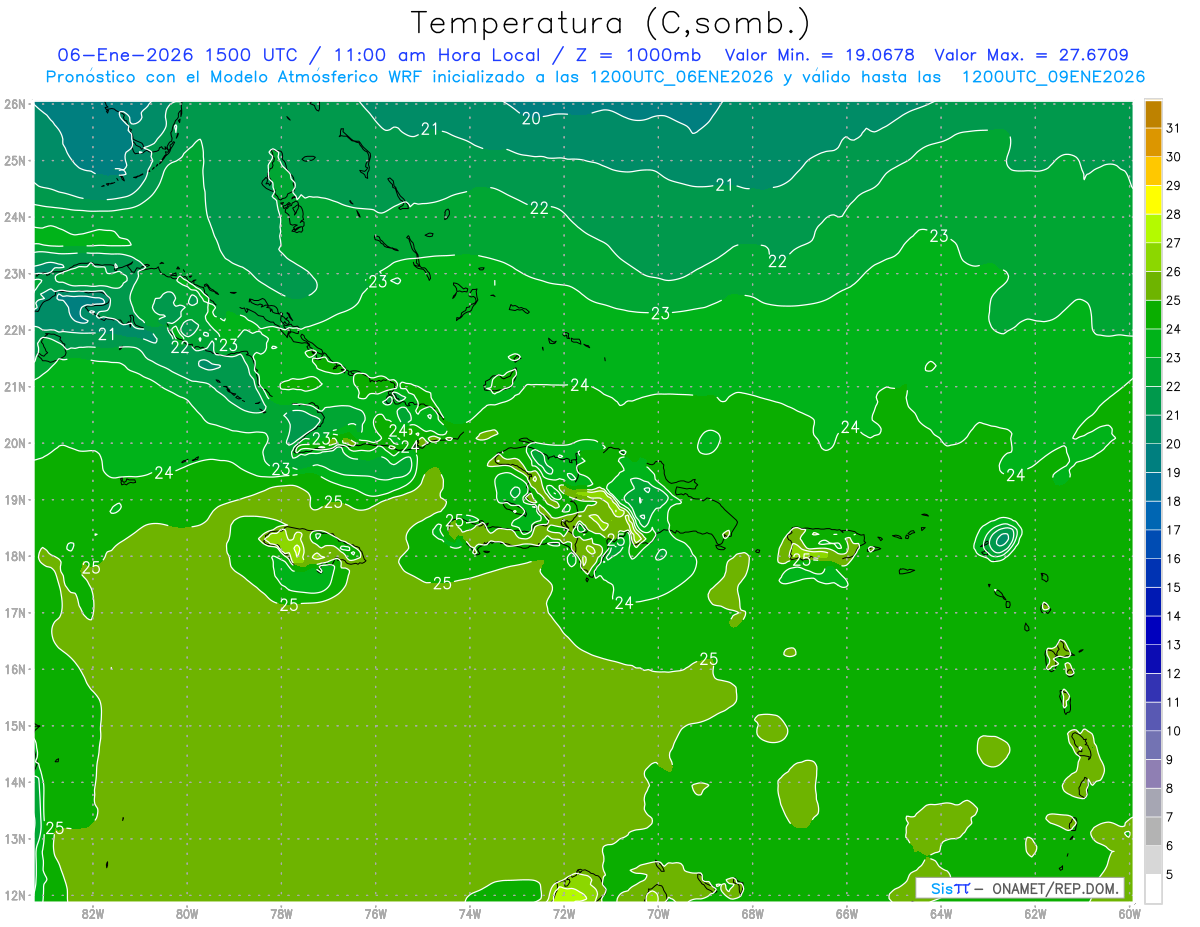The height and width of the screenshot is (927, 1200).
Task: Click the purple colorbar swatch between 9 and 10
Action: 1153,745
